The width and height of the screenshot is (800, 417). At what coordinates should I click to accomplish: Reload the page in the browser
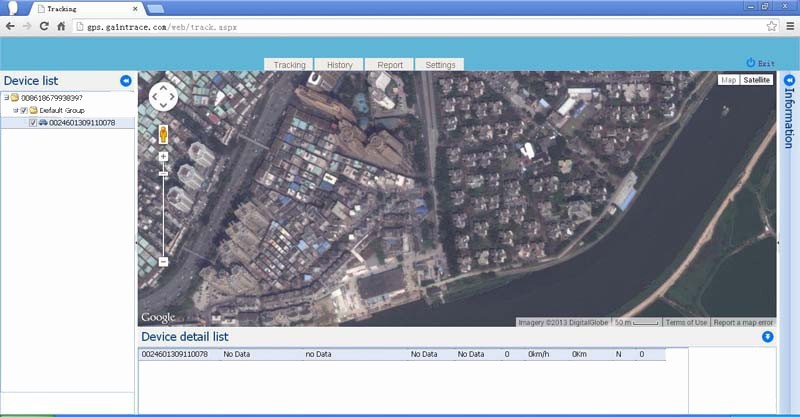pos(44,26)
